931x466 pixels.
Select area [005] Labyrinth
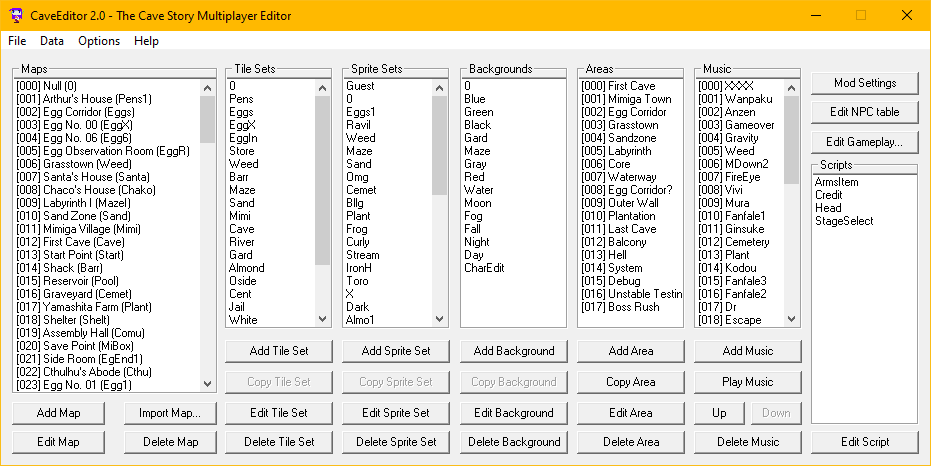click(x=616, y=151)
